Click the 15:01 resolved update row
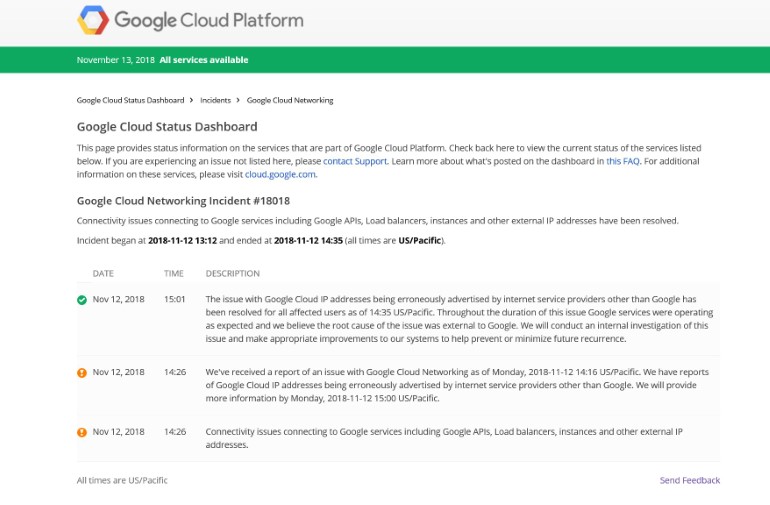Viewport: 770px width, 505px height. [x=400, y=318]
